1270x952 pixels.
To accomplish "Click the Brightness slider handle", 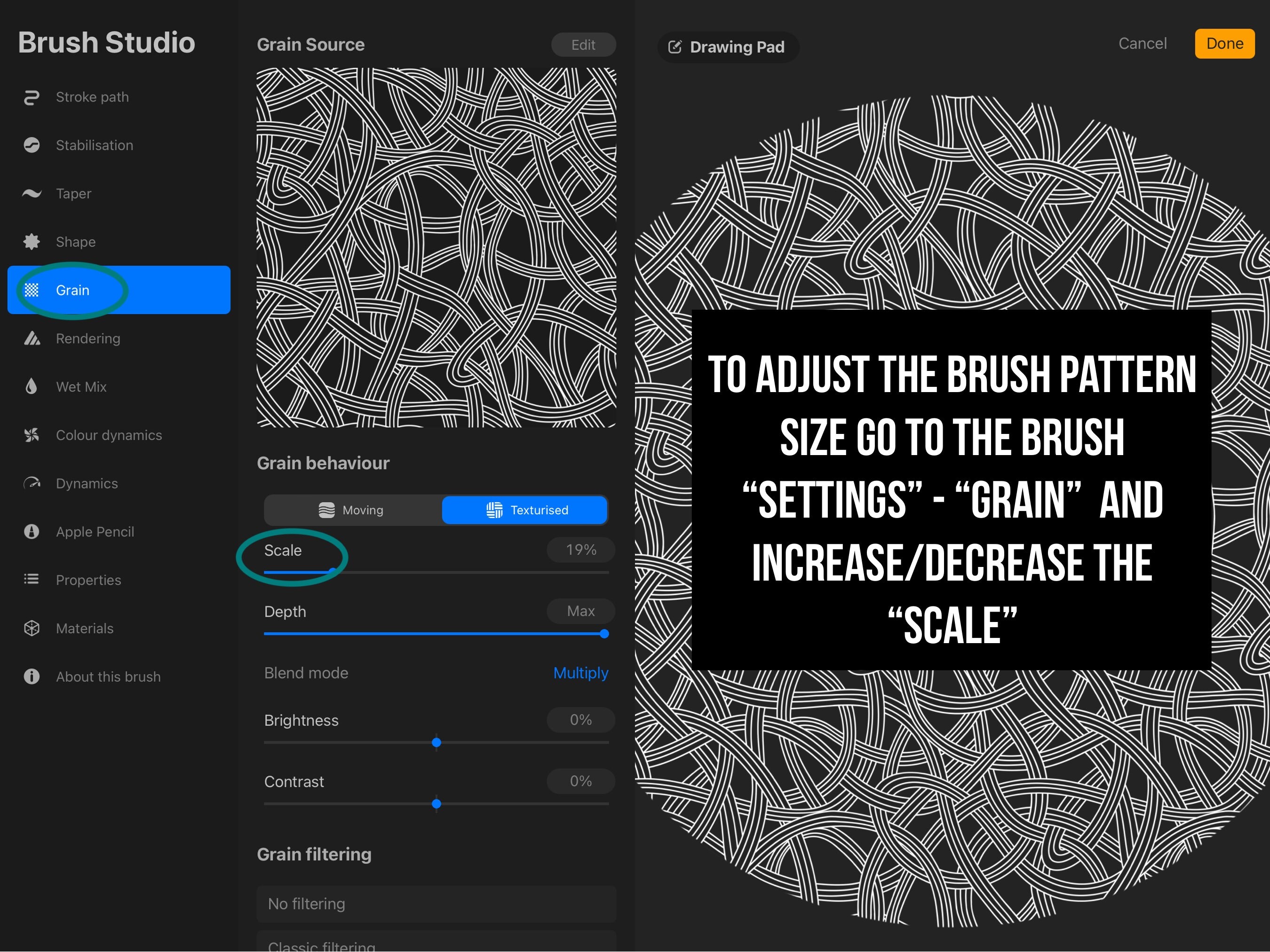I will tap(437, 742).
